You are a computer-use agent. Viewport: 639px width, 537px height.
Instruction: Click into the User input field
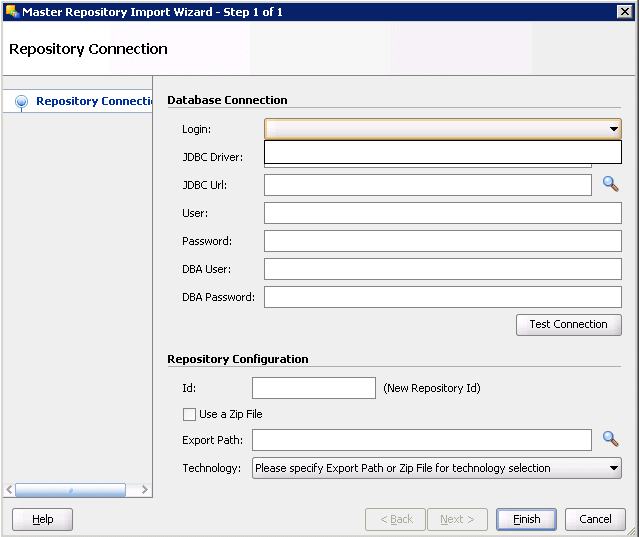(442, 213)
